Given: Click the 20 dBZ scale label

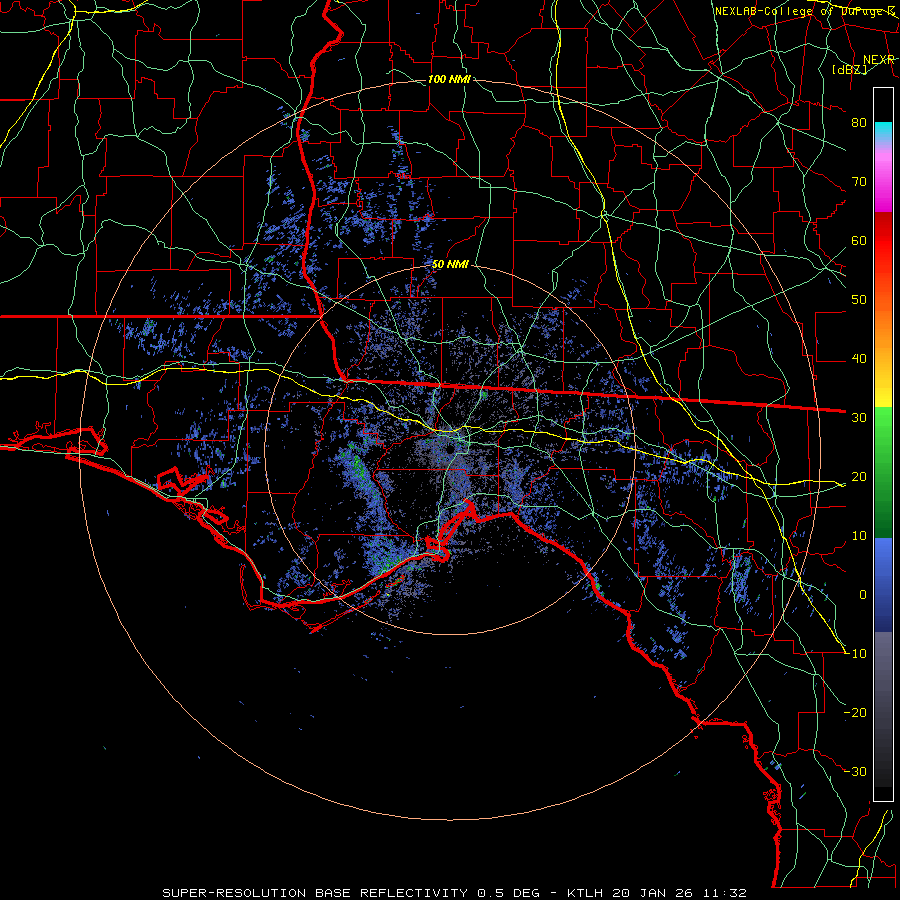Looking at the screenshot, I should coord(859,476).
